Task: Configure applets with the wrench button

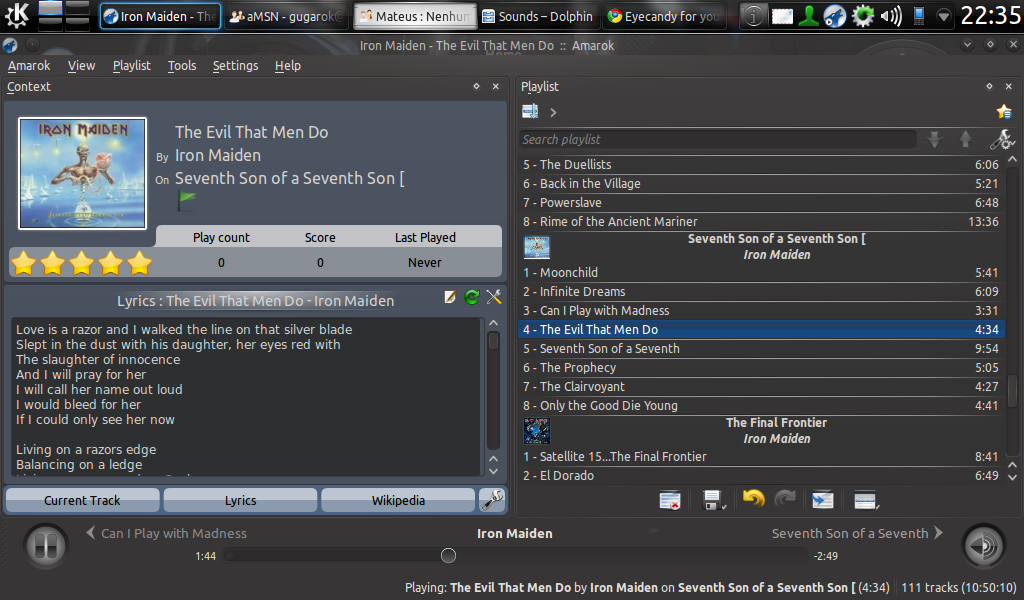Action: coord(492,500)
